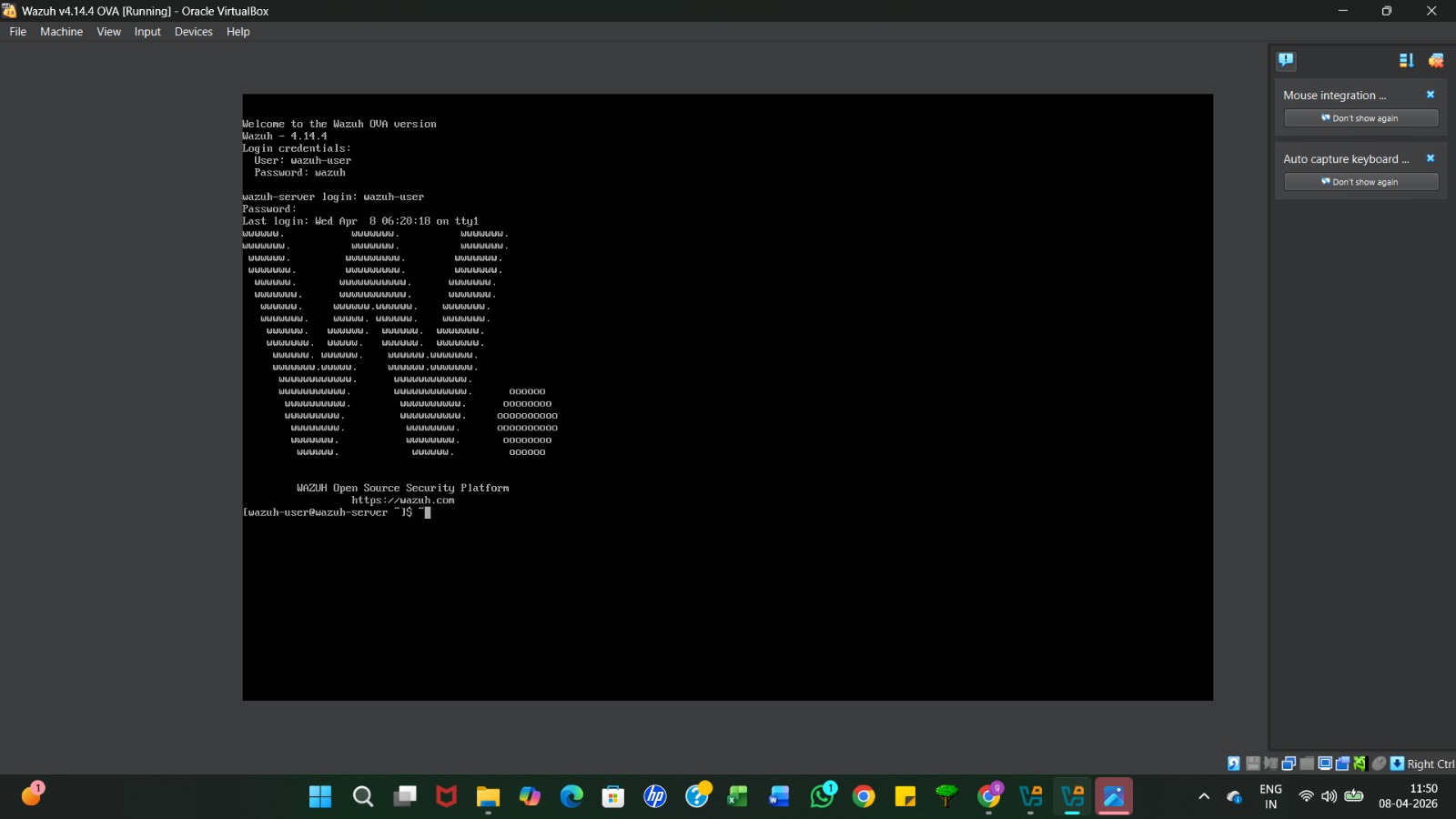This screenshot has width=1456, height=819.
Task: Click the grey audio status bar icon
Action: (1270, 763)
